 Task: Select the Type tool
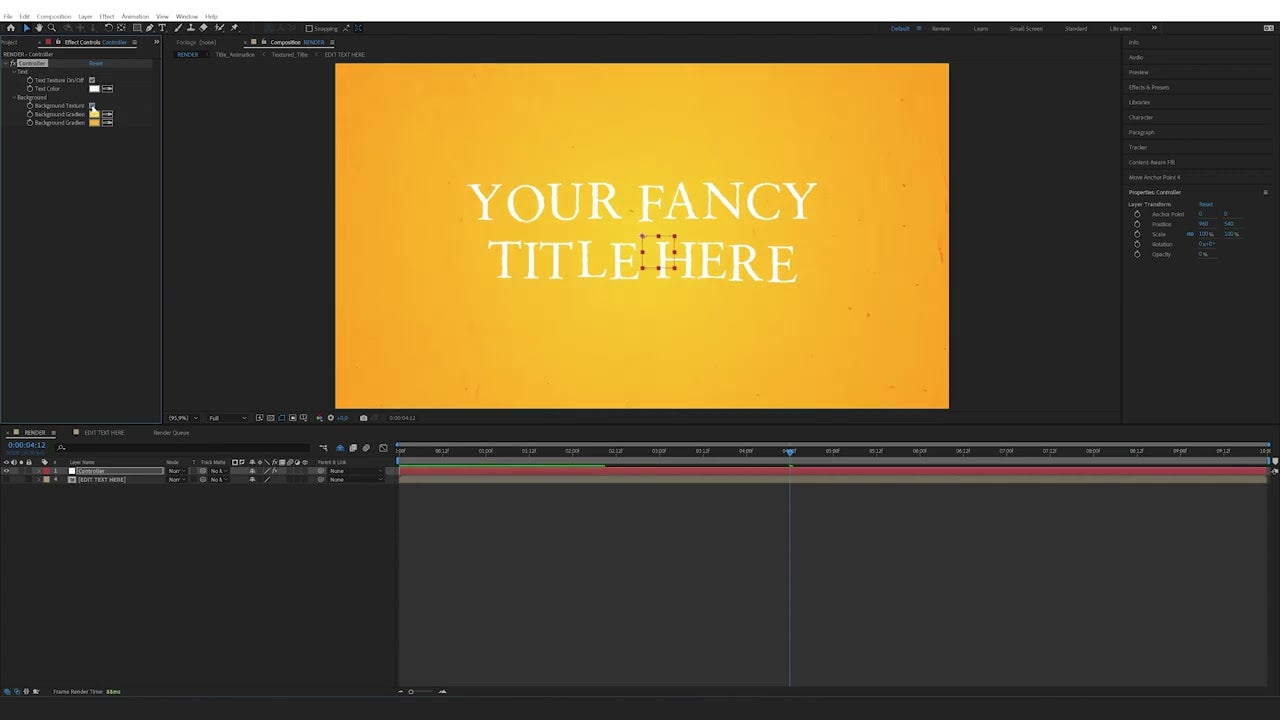(x=164, y=28)
